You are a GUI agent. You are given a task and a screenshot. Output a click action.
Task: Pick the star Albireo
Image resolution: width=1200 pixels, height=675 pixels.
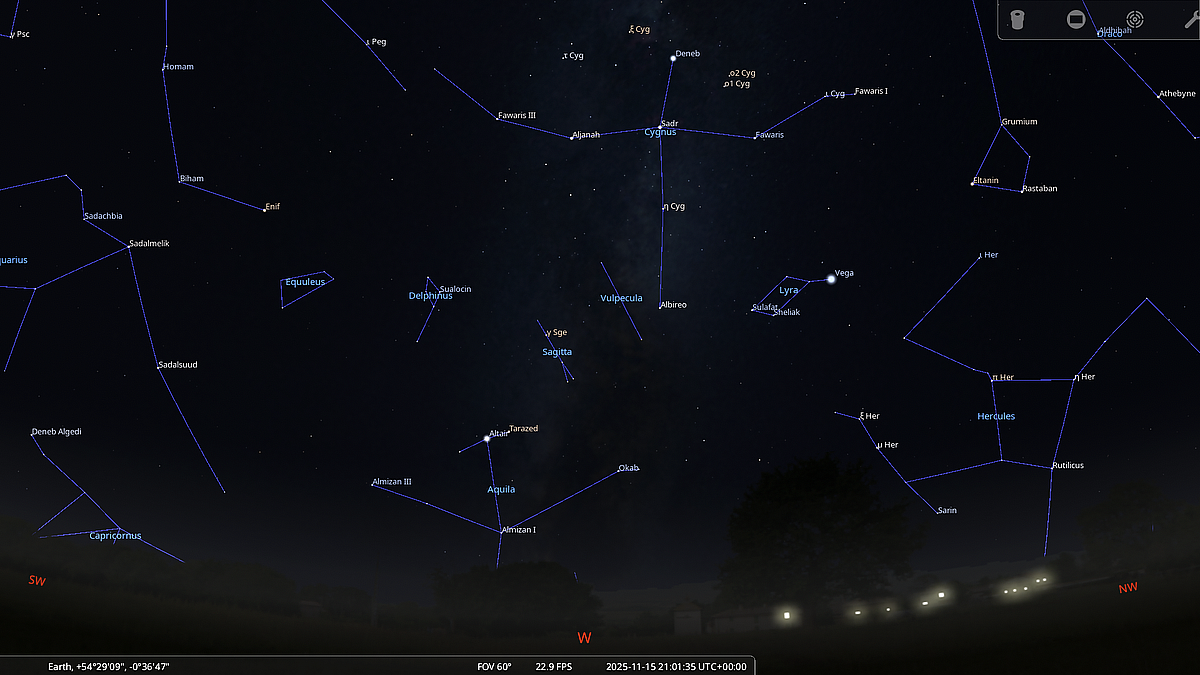(660, 305)
